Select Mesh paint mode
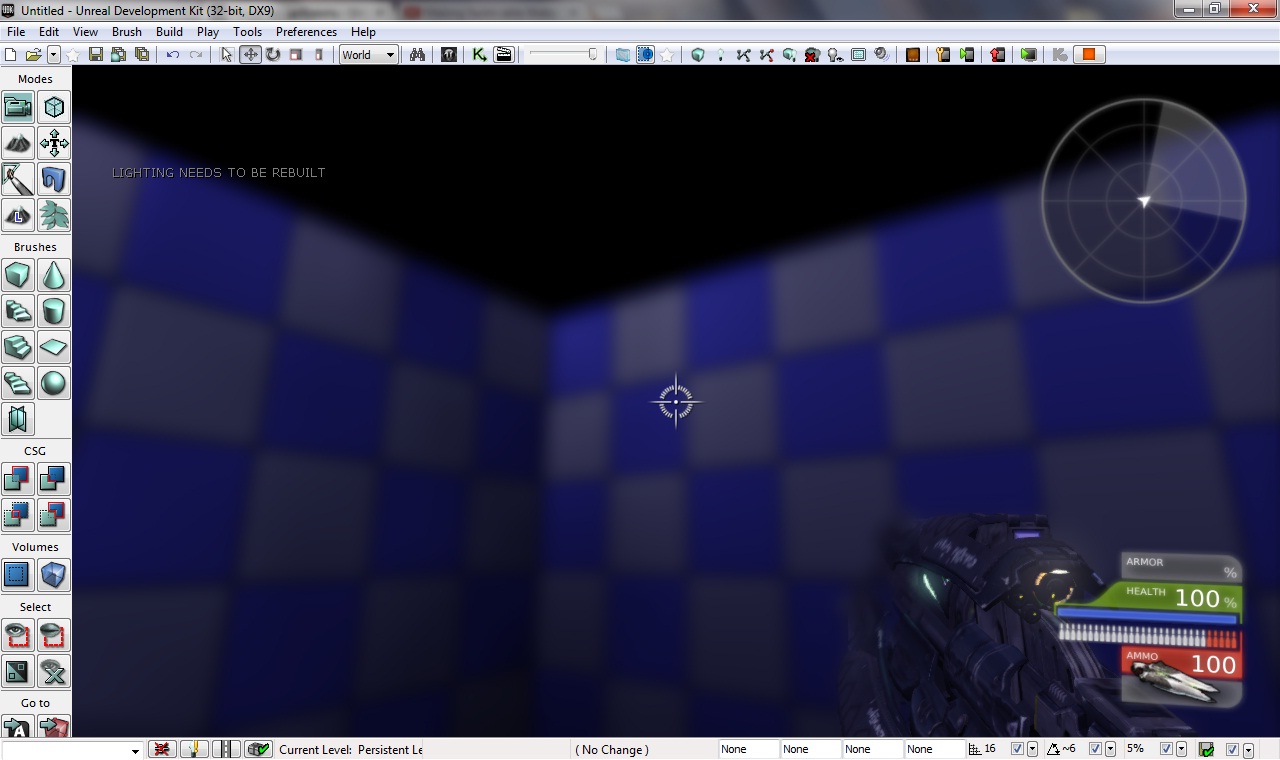This screenshot has width=1280, height=760. coord(18,179)
